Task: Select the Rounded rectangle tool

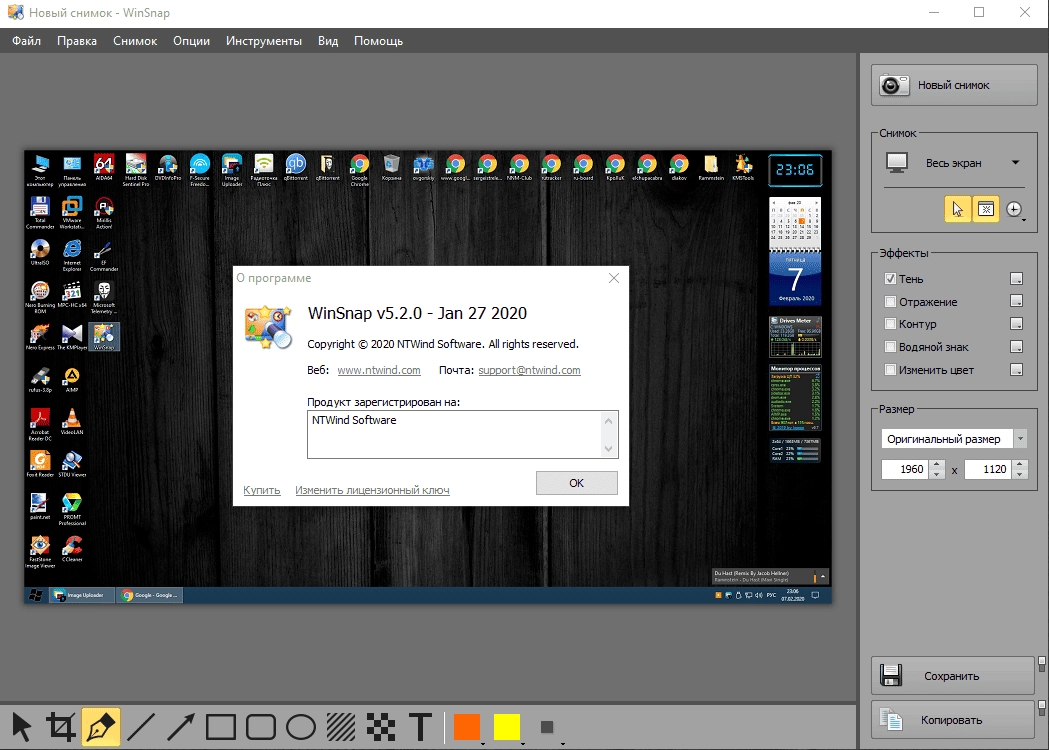Action: coord(261,727)
